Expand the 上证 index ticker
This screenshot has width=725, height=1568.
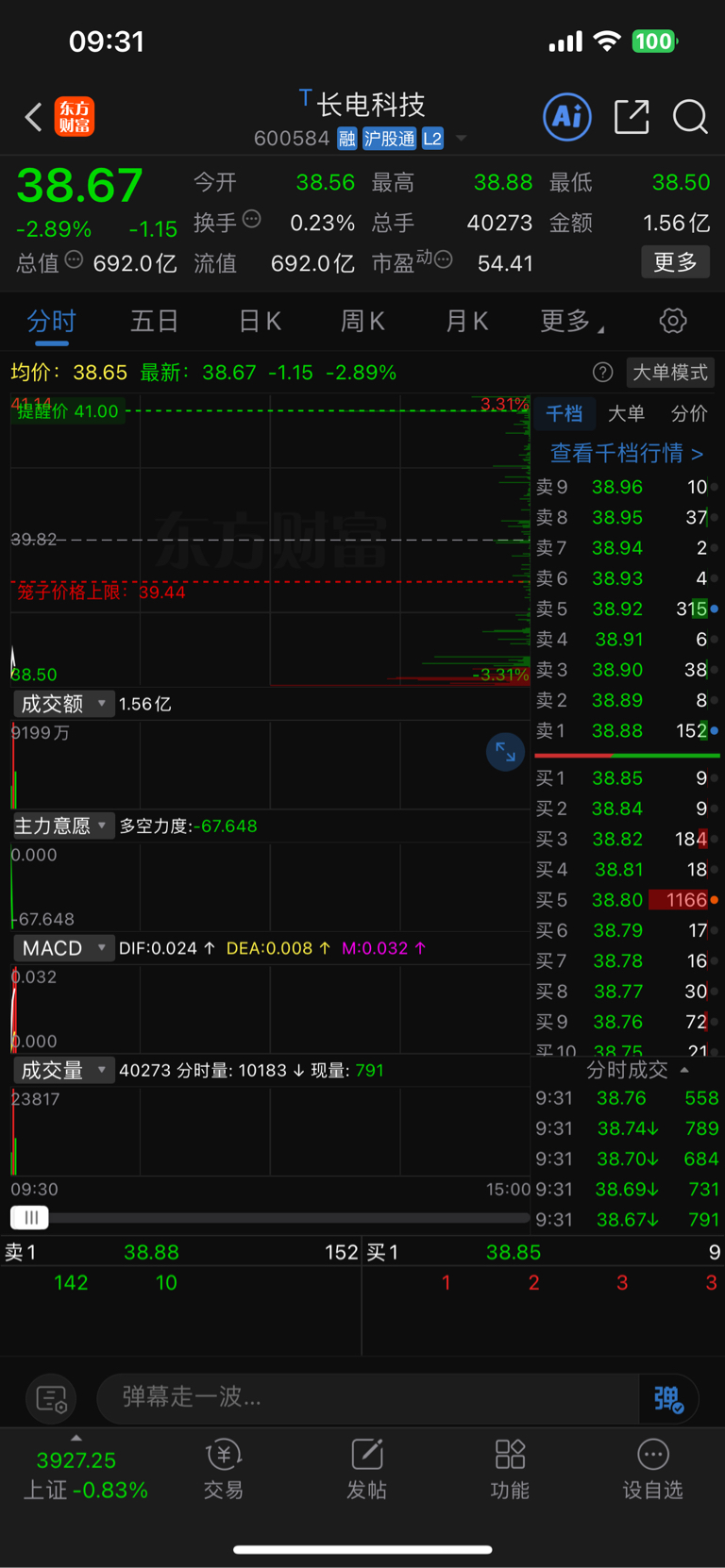pos(85,1474)
